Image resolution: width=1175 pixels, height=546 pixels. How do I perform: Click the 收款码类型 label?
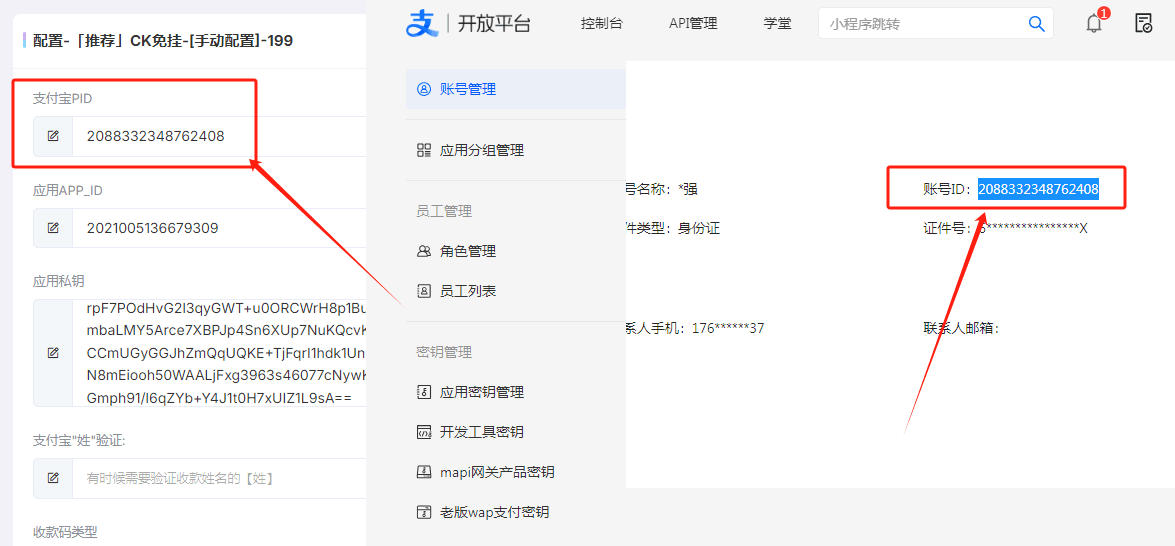click(x=65, y=533)
